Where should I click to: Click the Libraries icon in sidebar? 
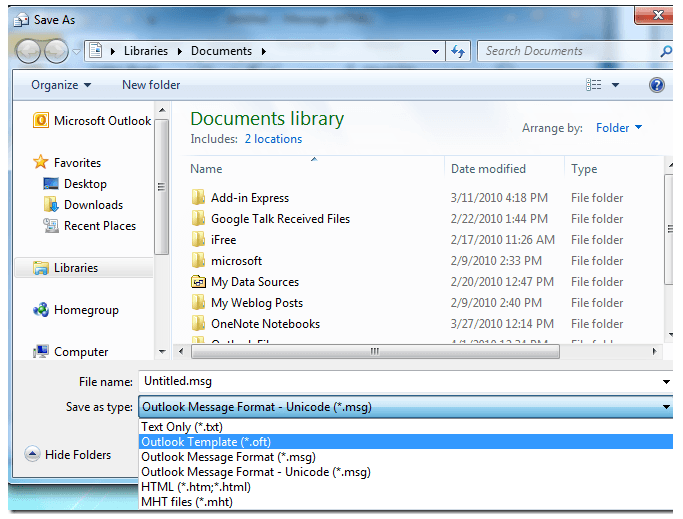click(x=41, y=268)
